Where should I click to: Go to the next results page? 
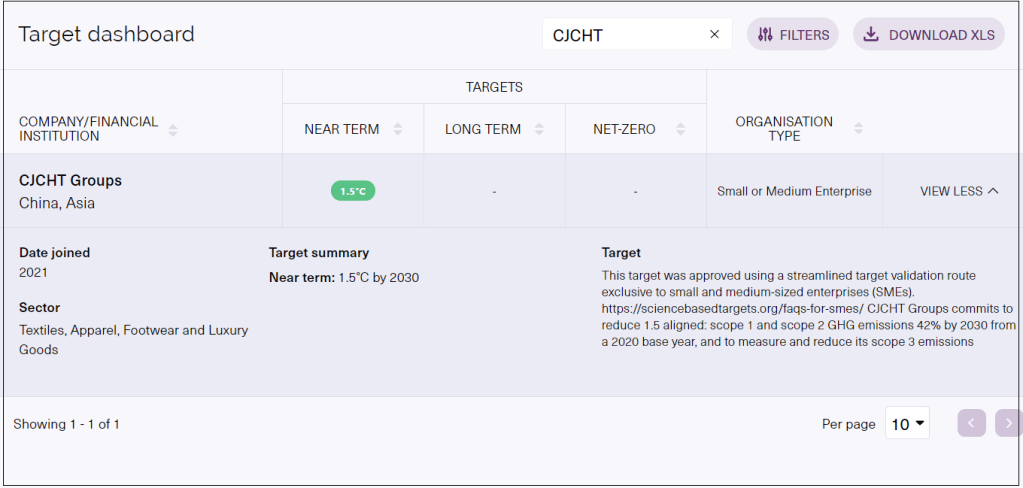pos(1008,423)
